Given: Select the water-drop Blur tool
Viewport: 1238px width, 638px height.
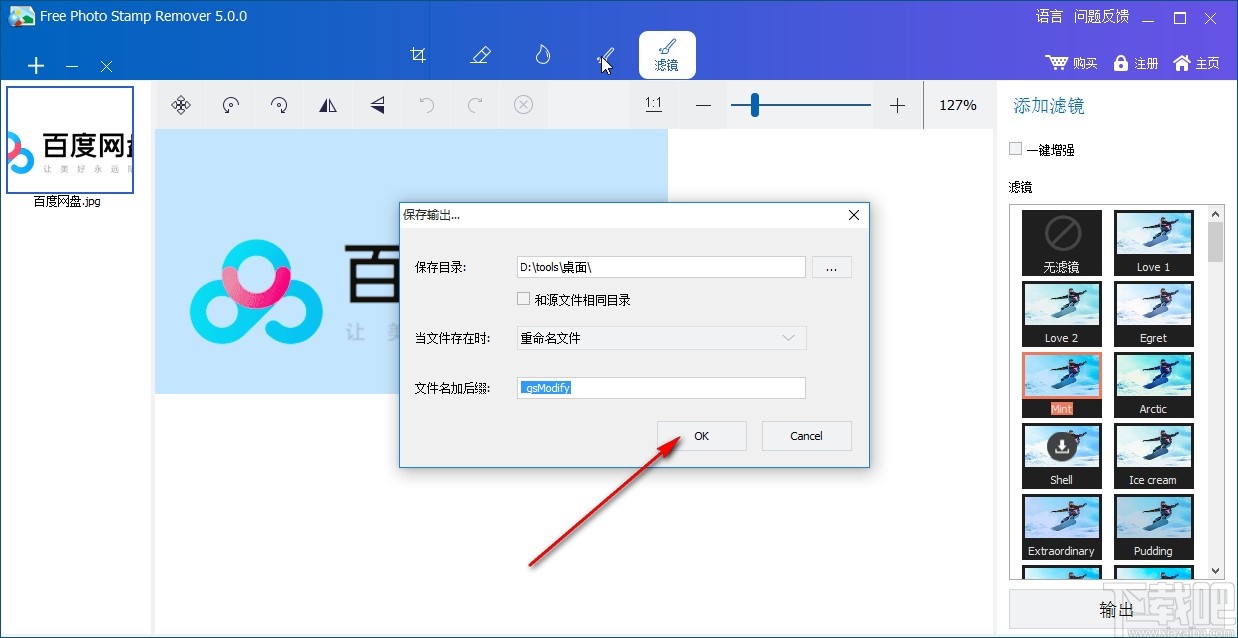Looking at the screenshot, I should coord(542,55).
